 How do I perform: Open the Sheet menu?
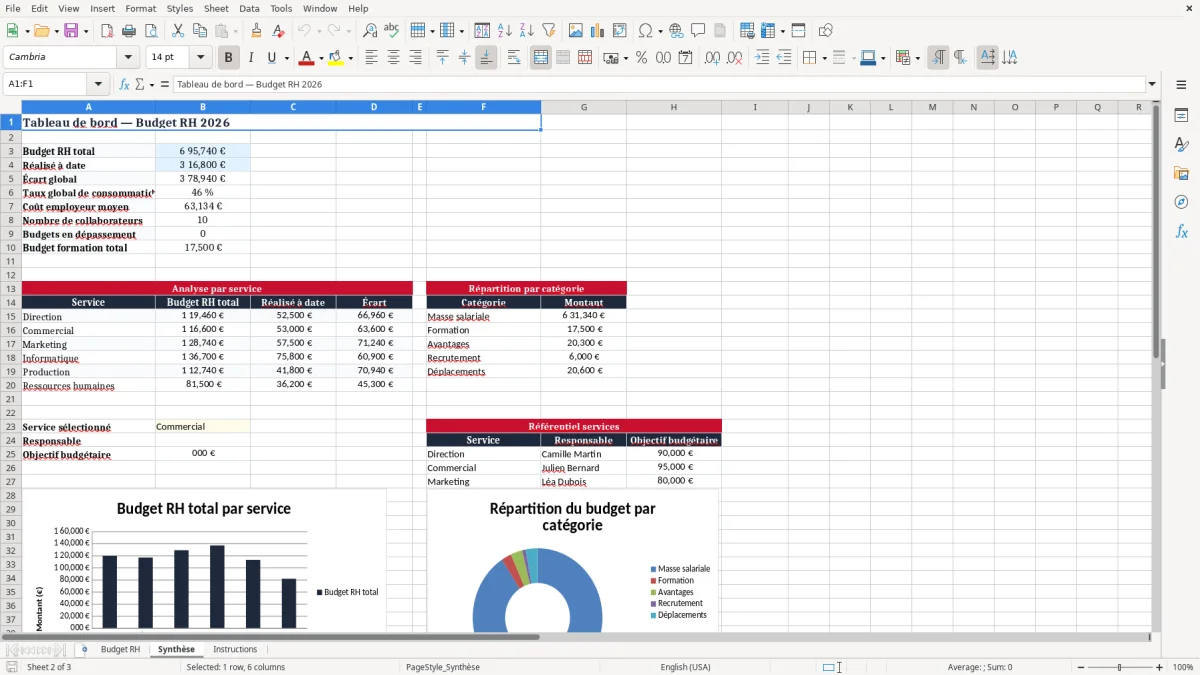(x=216, y=8)
